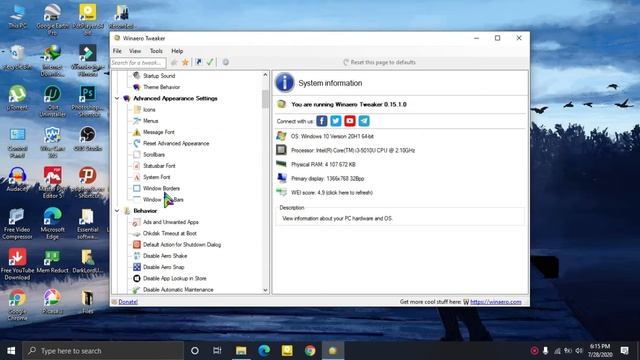Viewport: 640px width, 360px height.
Task: Open uTorrent desktop icon
Action: [17, 98]
